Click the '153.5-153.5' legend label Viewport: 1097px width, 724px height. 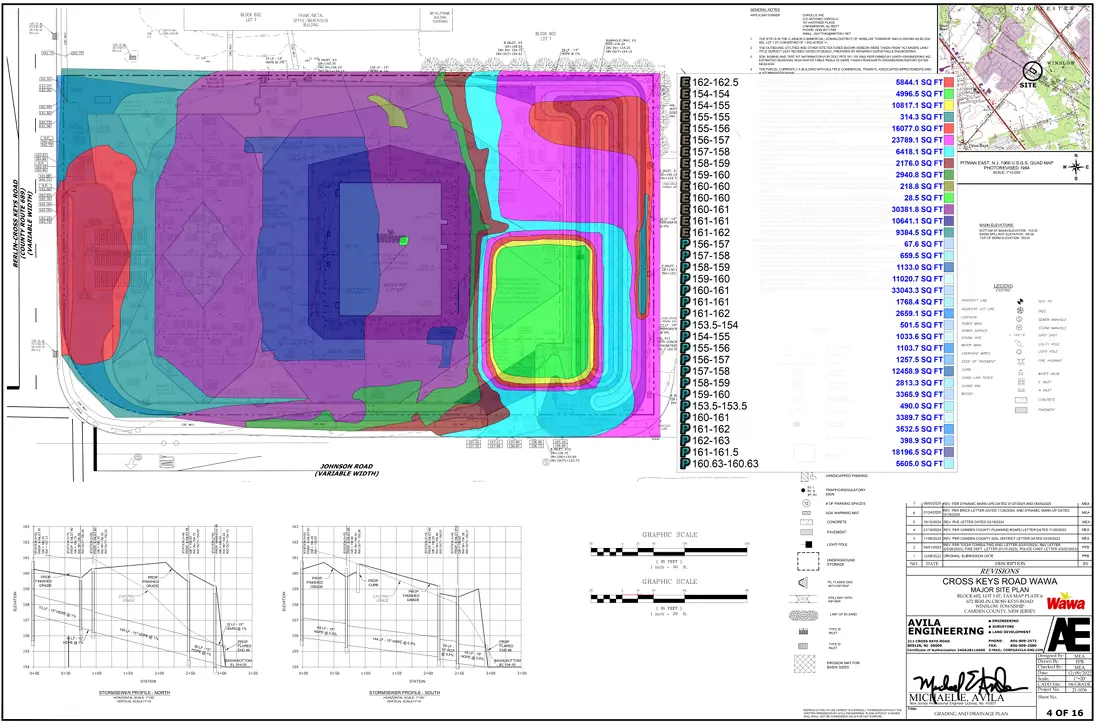[x=719, y=406]
